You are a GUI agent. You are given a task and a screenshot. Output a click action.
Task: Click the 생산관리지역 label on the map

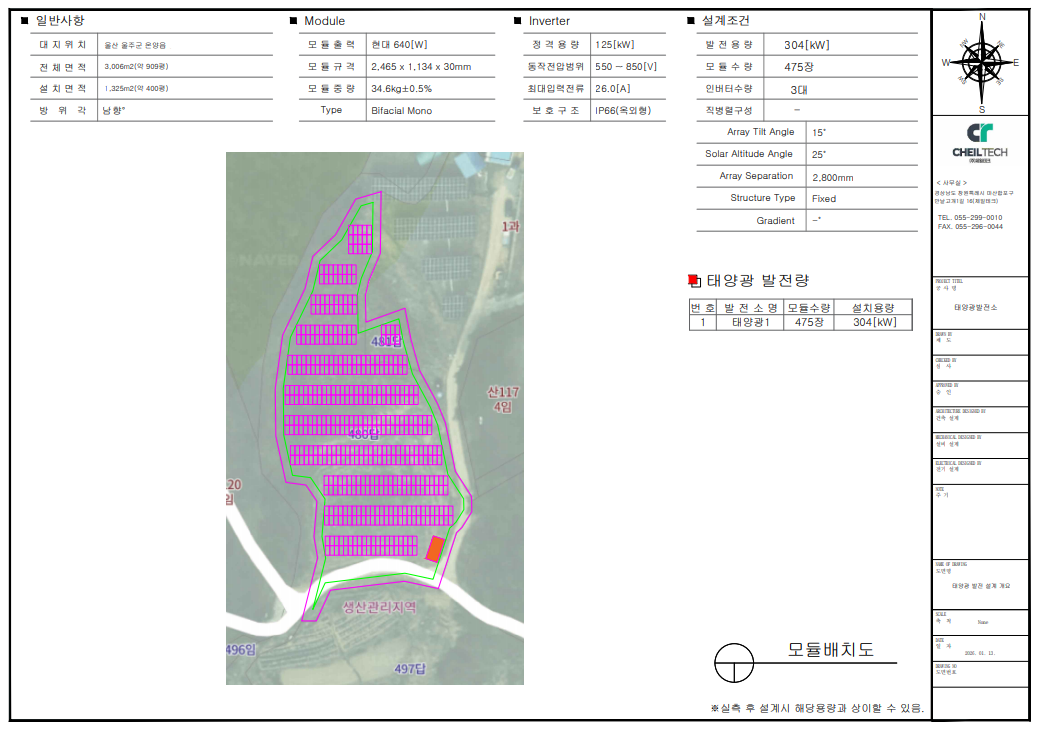tap(379, 607)
